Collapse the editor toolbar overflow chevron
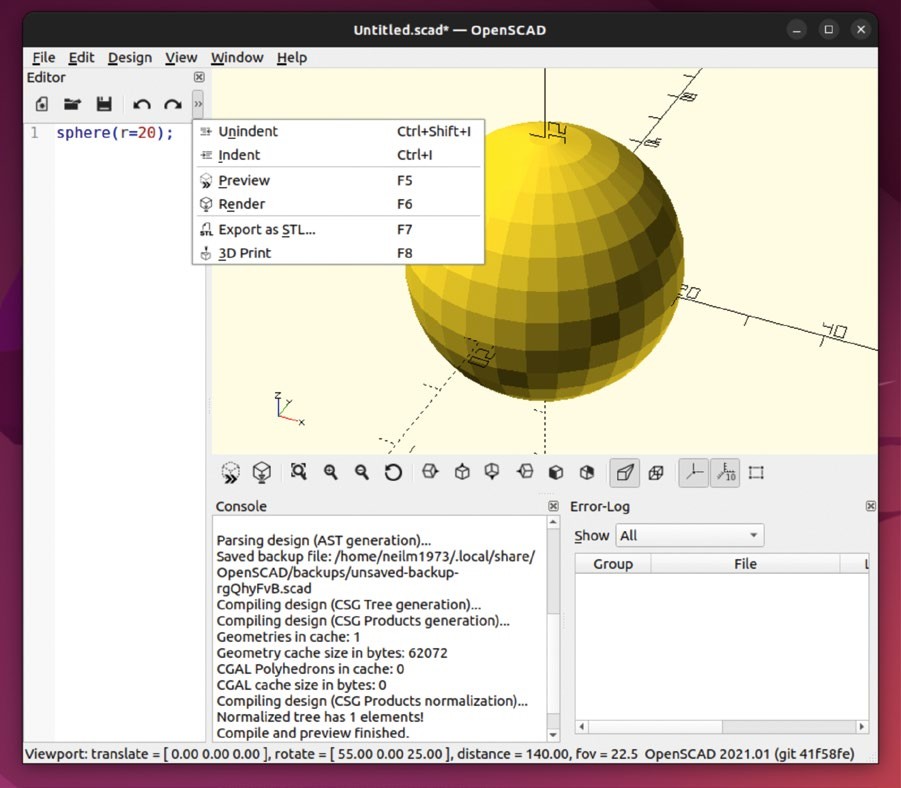Image resolution: width=901 pixels, height=788 pixels. click(x=198, y=104)
